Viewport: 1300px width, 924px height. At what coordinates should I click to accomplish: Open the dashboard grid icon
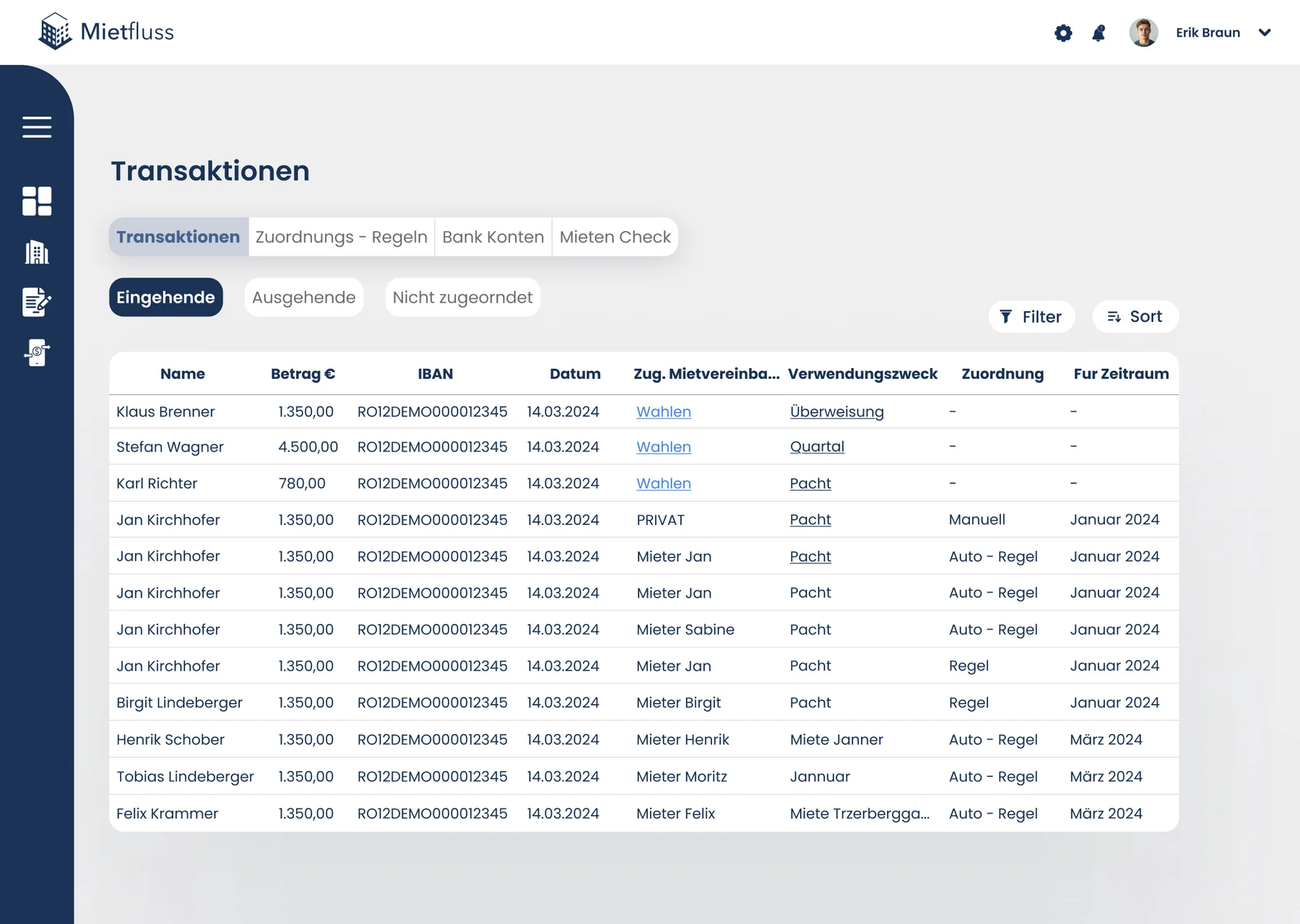37,201
